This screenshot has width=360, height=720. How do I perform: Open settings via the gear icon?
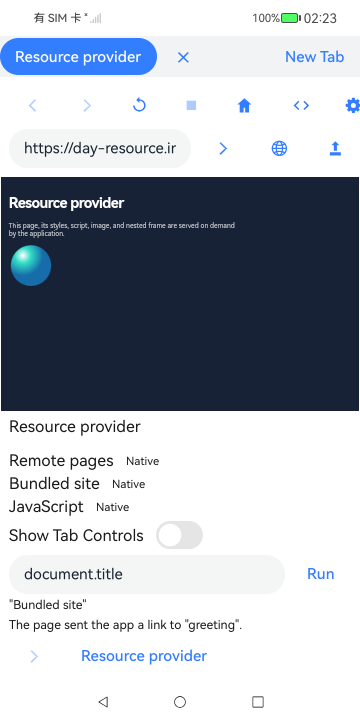pos(352,106)
